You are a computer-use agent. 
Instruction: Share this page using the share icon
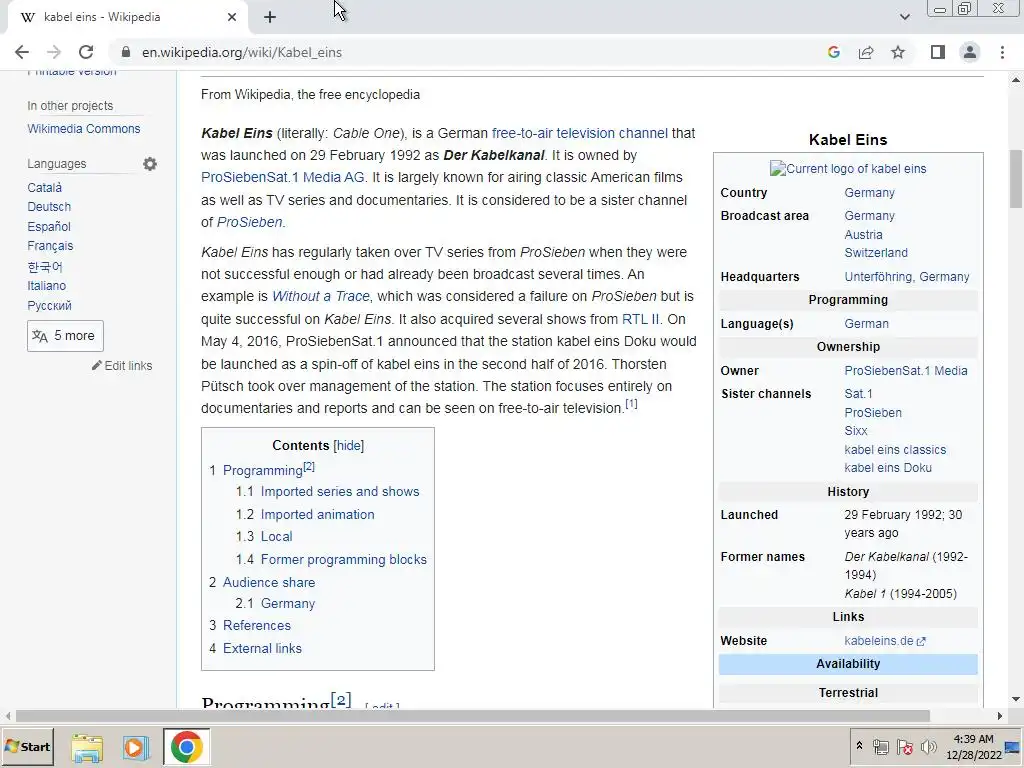coord(866,52)
